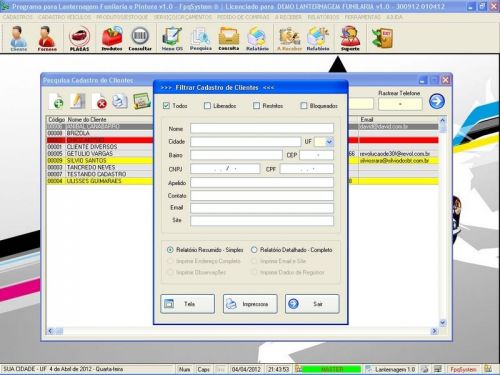Click the Relatório icon beside A Receber

[x=318, y=38]
